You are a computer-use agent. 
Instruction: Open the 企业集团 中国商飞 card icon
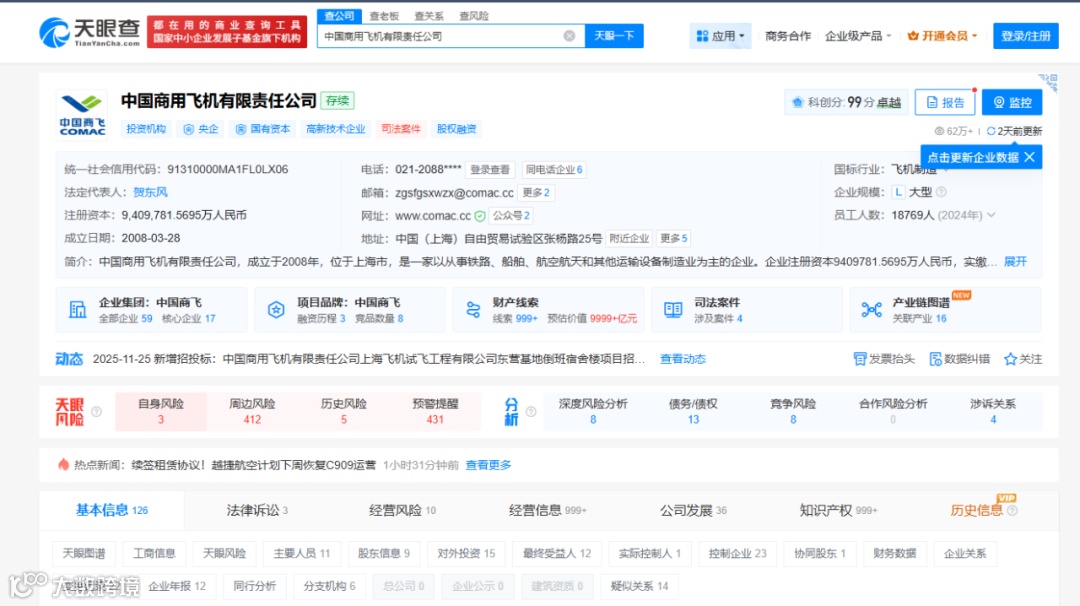(x=78, y=310)
